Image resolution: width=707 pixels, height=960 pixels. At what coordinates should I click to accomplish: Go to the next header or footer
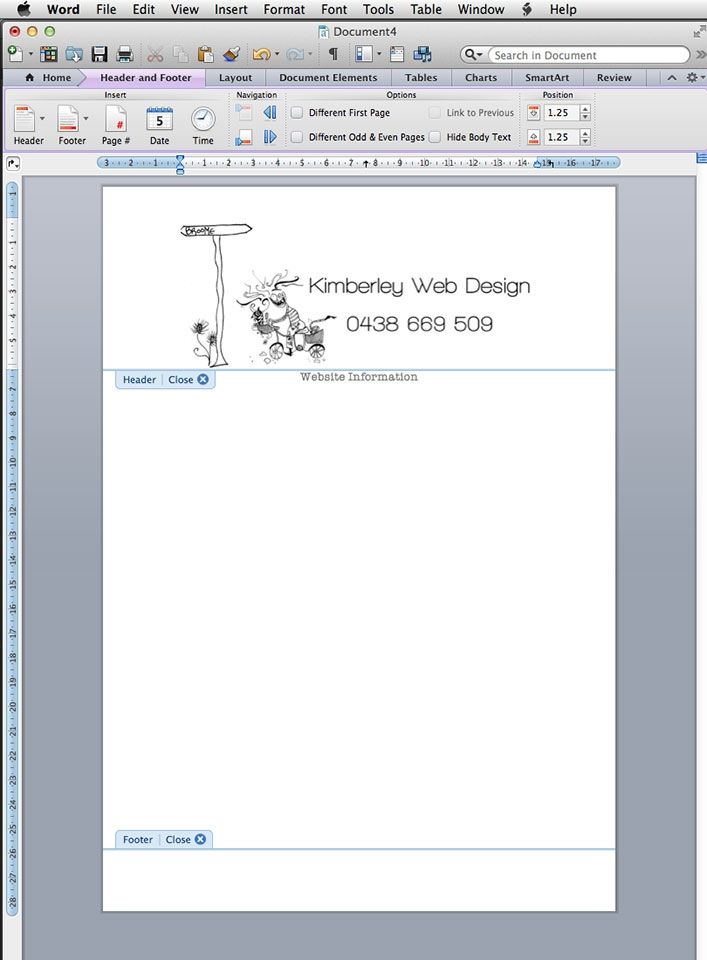pyautogui.click(x=269, y=137)
